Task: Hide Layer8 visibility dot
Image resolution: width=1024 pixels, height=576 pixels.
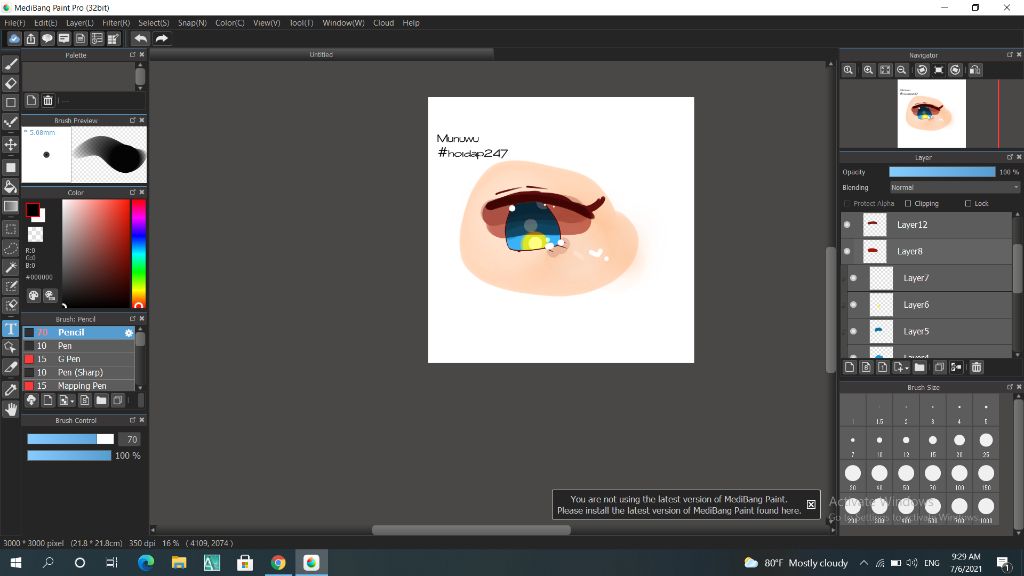Action: click(847, 251)
